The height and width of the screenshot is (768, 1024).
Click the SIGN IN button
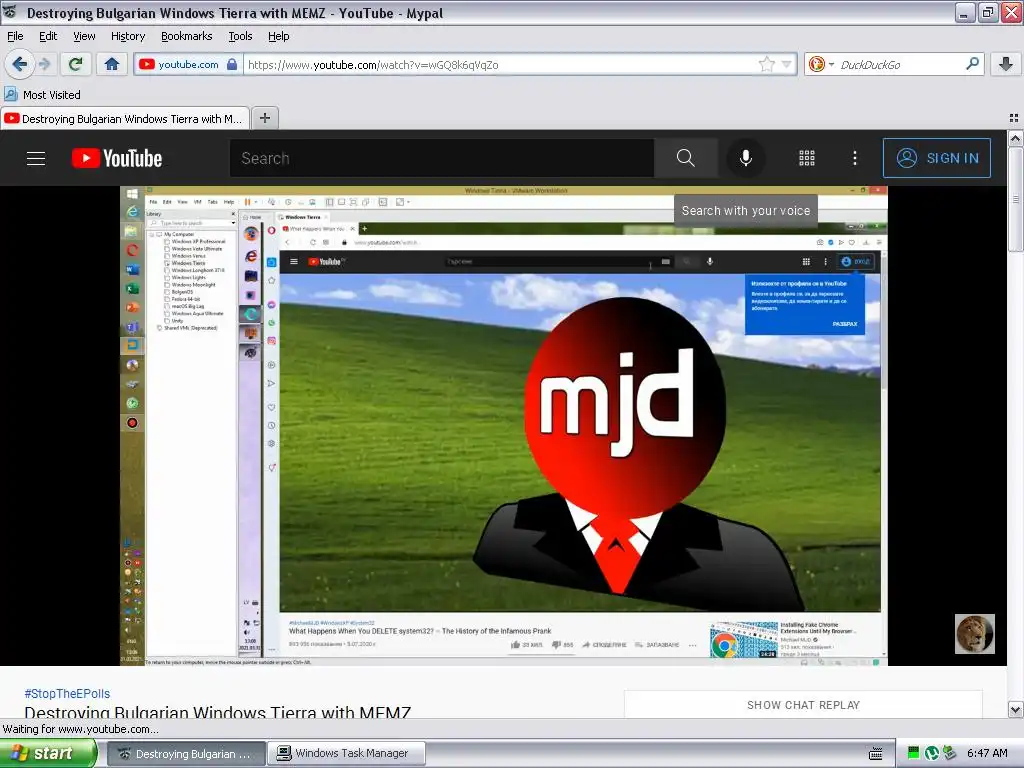pyautogui.click(x=936, y=158)
